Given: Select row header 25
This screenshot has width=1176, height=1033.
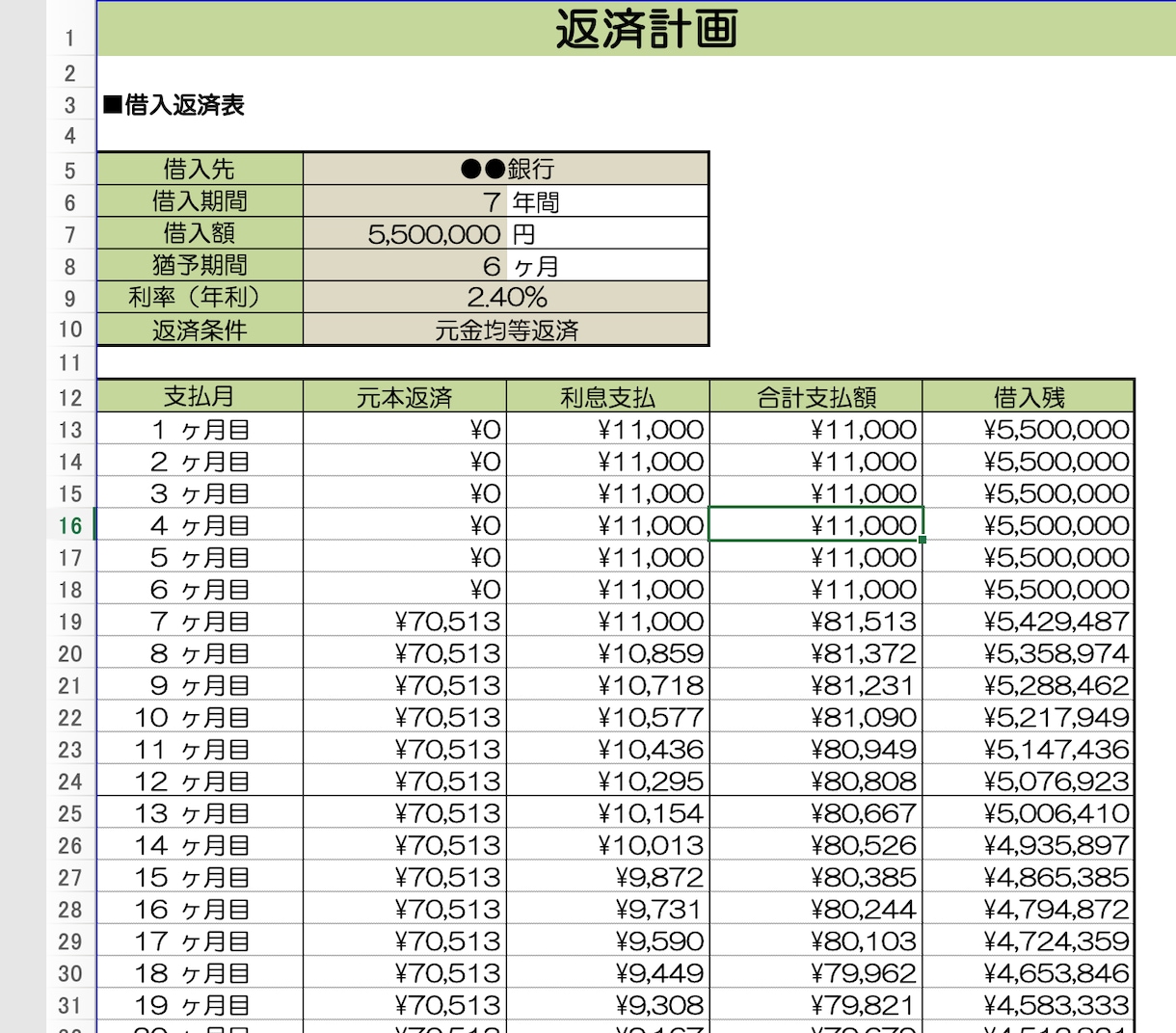Looking at the screenshot, I should (x=70, y=813).
